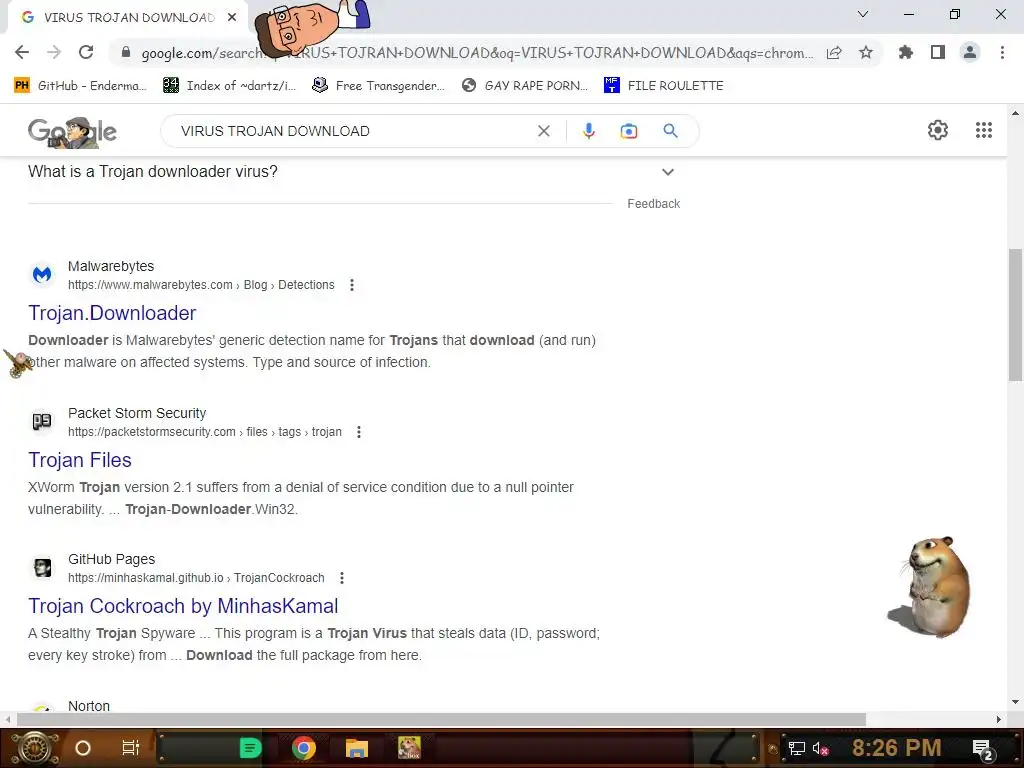Open the Chrome profile avatar
Screen dimensions: 1024x768
pos(970,52)
